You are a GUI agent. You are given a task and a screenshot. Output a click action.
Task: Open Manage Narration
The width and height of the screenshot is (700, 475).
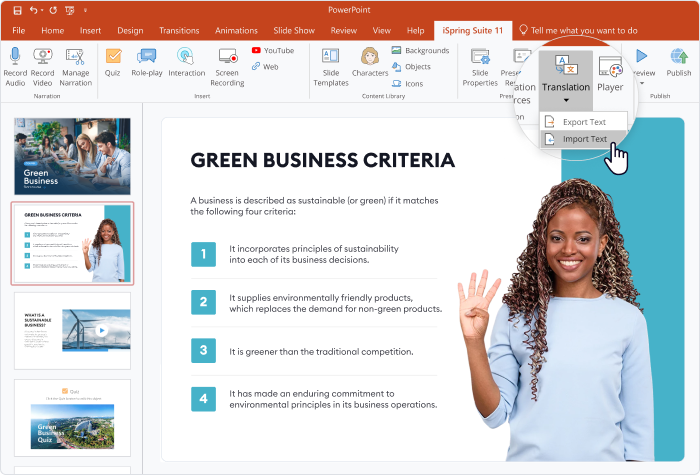click(x=75, y=67)
